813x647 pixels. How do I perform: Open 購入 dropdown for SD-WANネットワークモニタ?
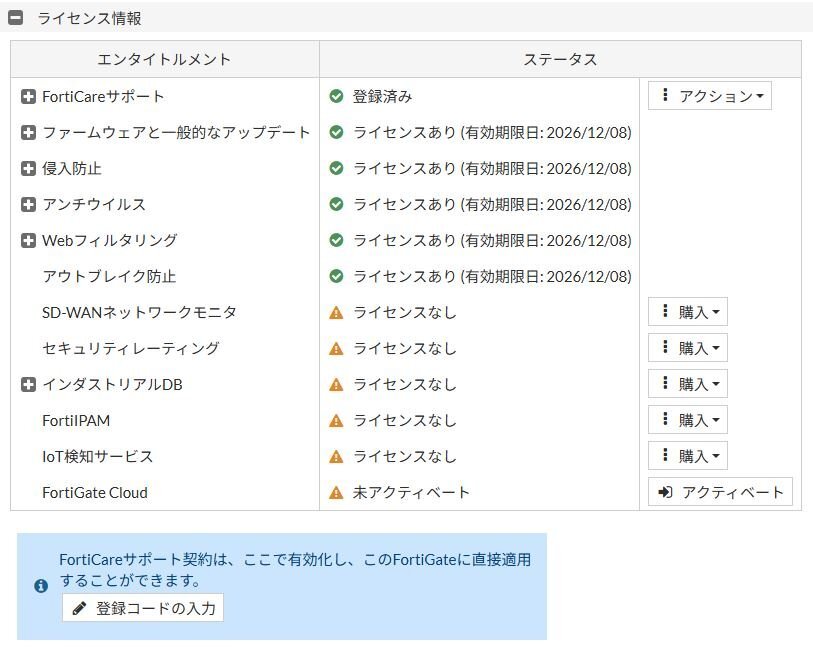pos(687,312)
